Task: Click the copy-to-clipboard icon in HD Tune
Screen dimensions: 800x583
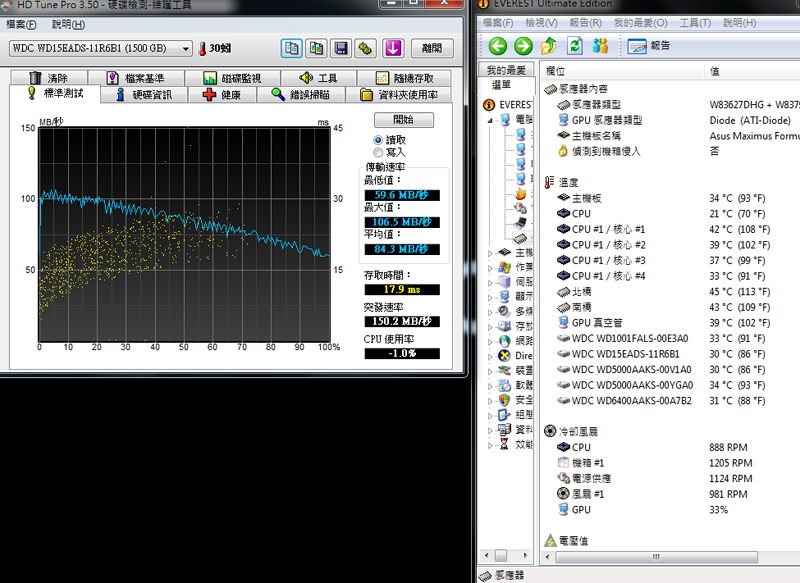Action: point(291,48)
